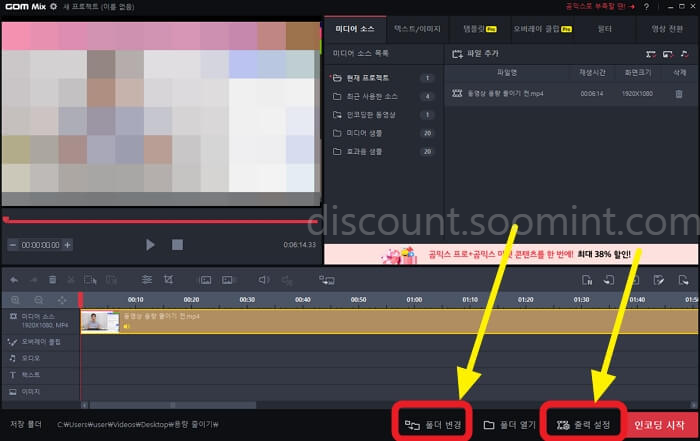Image resolution: width=700 pixels, height=441 pixels.
Task: Decrease timecode with the minus button
Action: (x=12, y=245)
